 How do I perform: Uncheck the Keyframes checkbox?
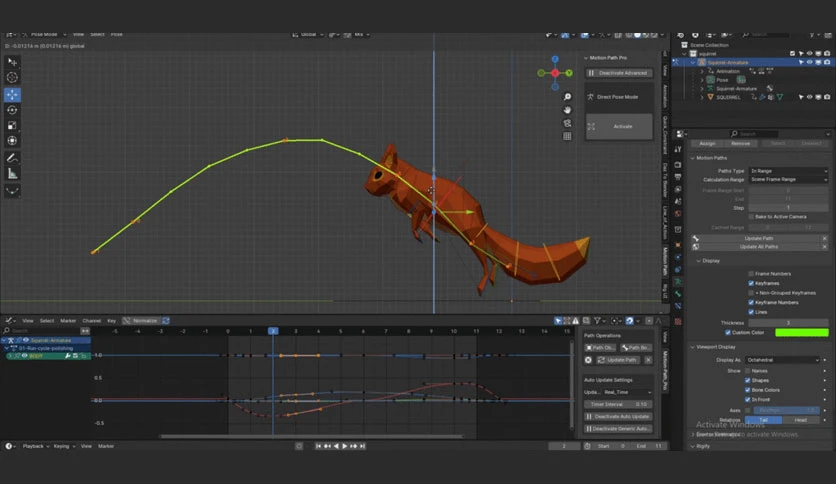751,283
